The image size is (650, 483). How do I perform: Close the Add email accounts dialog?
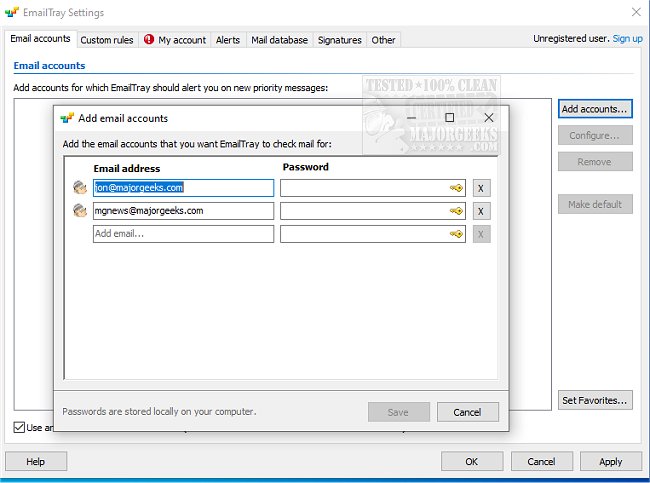click(489, 118)
